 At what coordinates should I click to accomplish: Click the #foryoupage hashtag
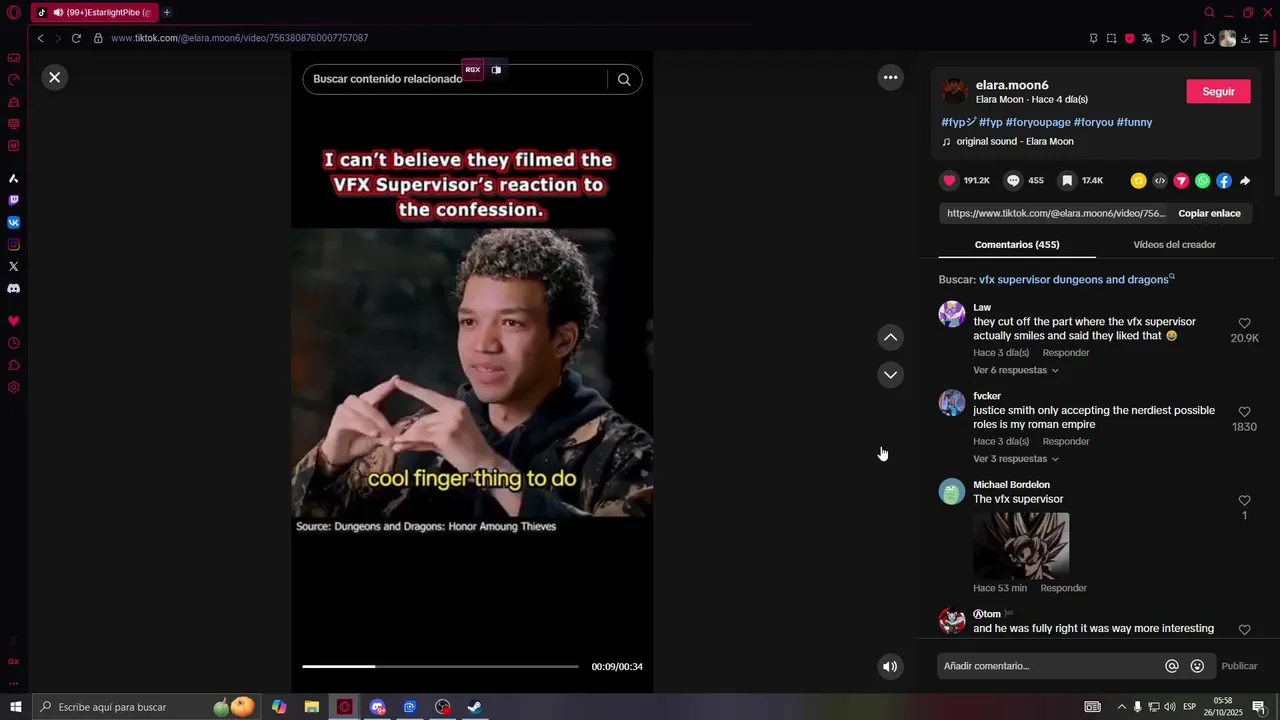click(1038, 122)
